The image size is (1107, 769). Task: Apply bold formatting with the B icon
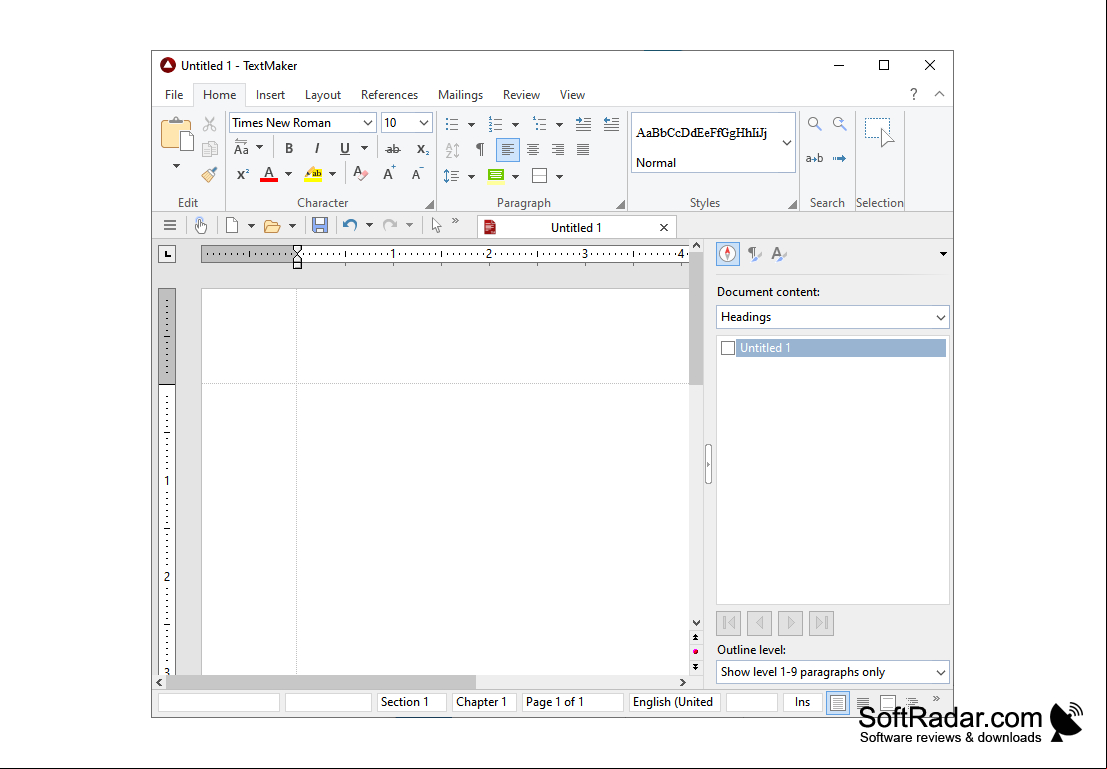click(289, 148)
